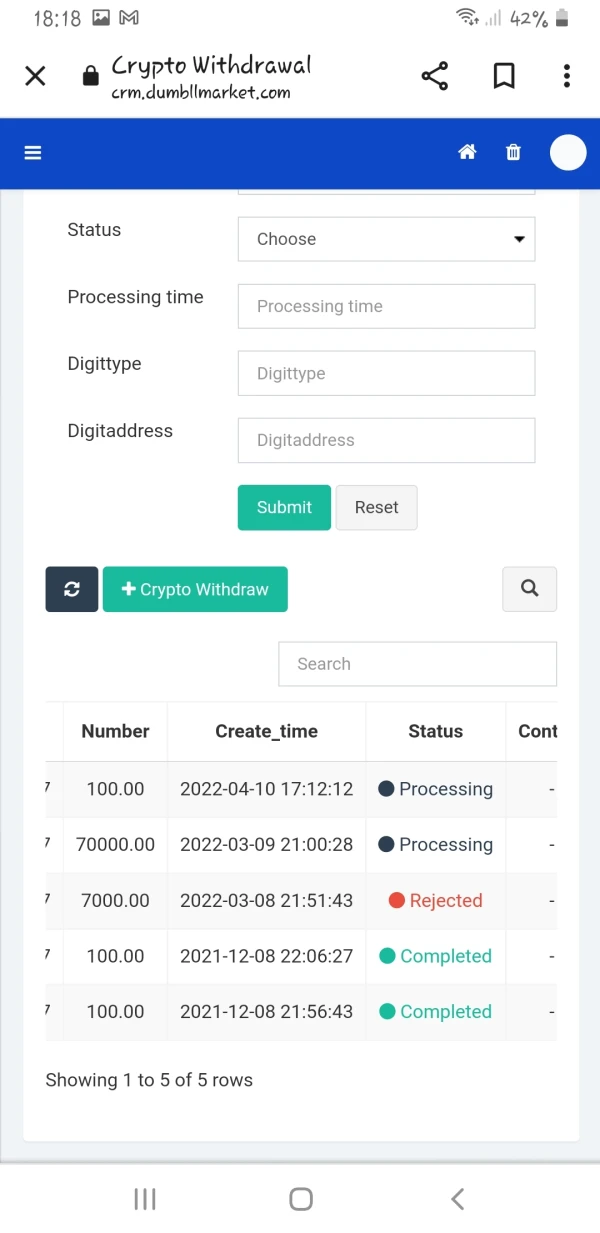Click the trash can icon in header
Viewport: 600px width, 1233px height.
[x=513, y=153]
